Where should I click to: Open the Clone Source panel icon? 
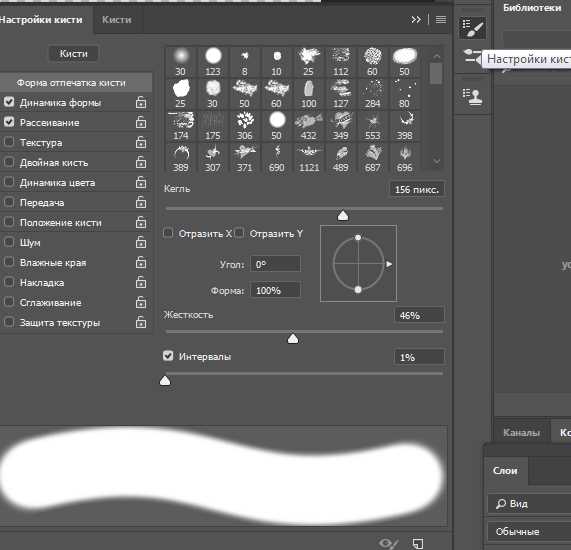pos(472,97)
